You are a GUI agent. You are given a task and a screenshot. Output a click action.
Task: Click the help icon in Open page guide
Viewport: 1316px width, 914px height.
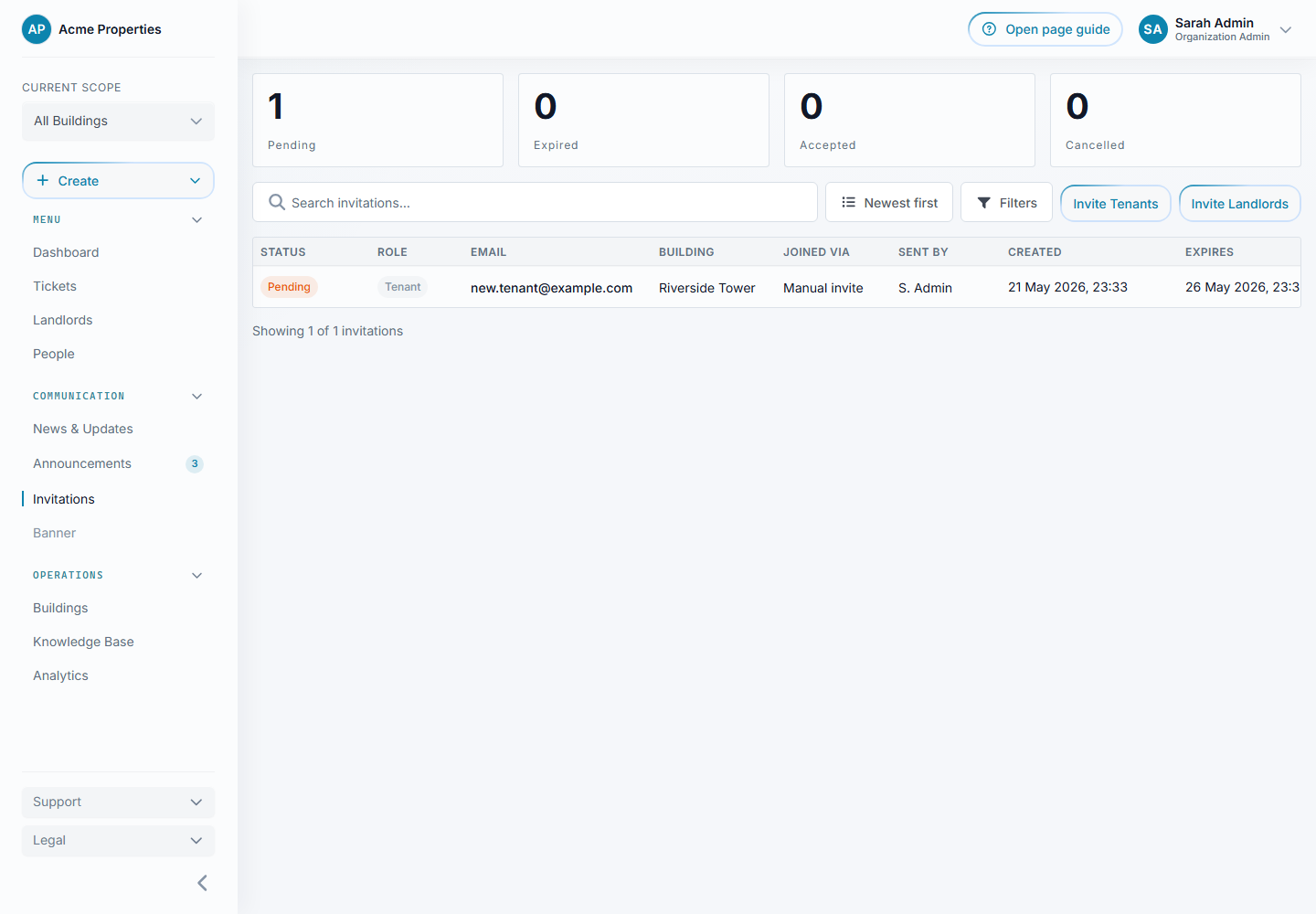pyautogui.click(x=989, y=29)
